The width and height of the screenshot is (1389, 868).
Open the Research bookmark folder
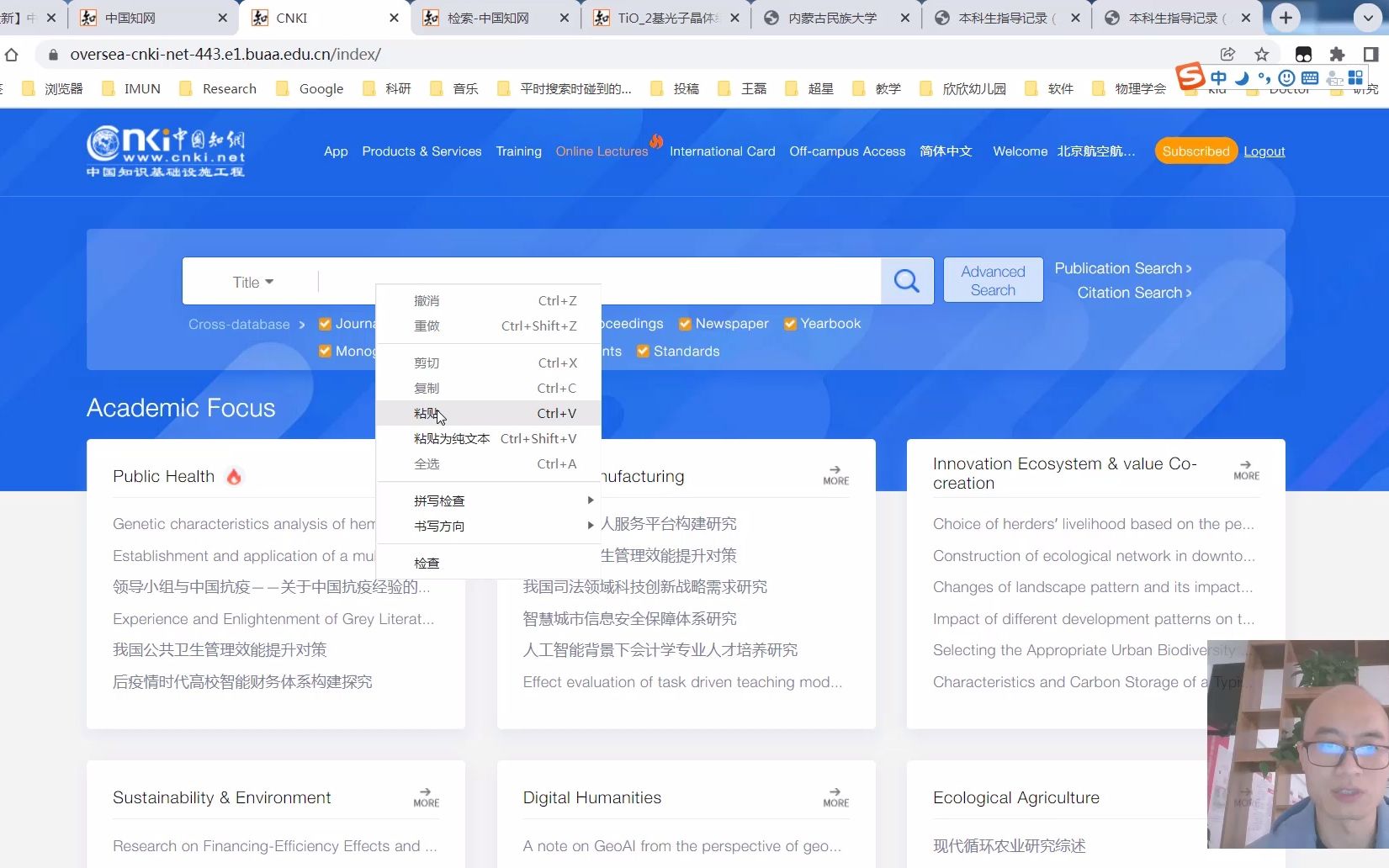coord(218,88)
